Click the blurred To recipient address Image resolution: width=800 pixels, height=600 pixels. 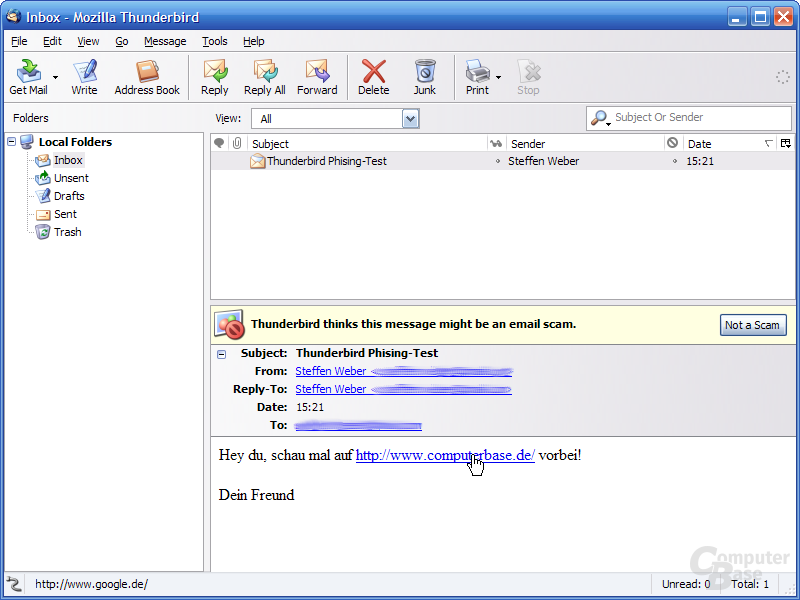358,426
